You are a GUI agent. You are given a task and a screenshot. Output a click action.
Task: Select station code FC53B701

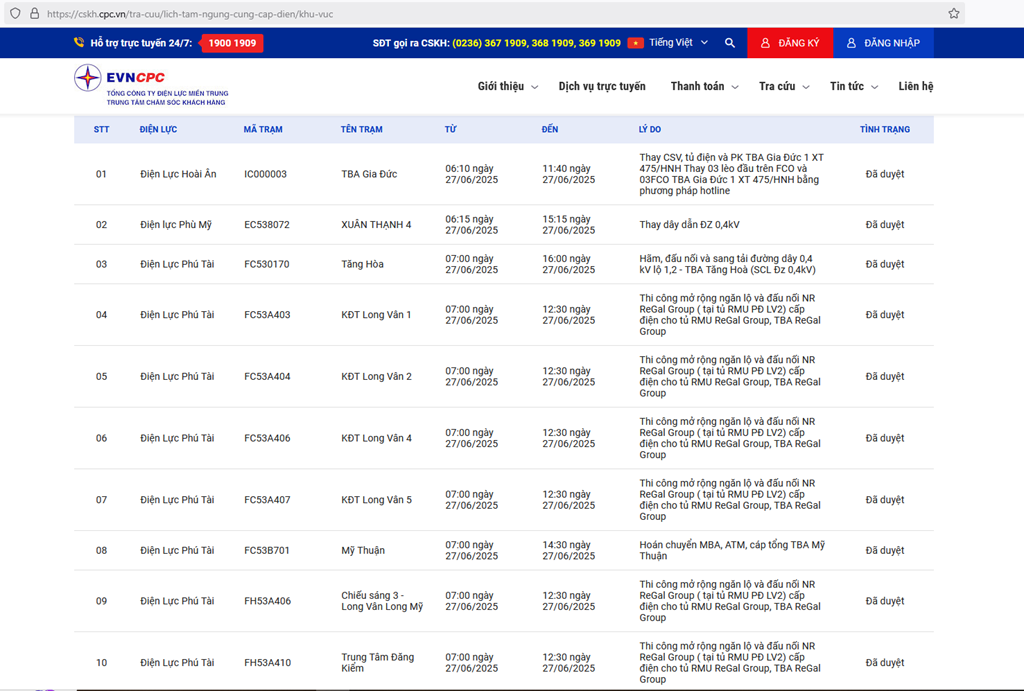pyautogui.click(x=266, y=551)
